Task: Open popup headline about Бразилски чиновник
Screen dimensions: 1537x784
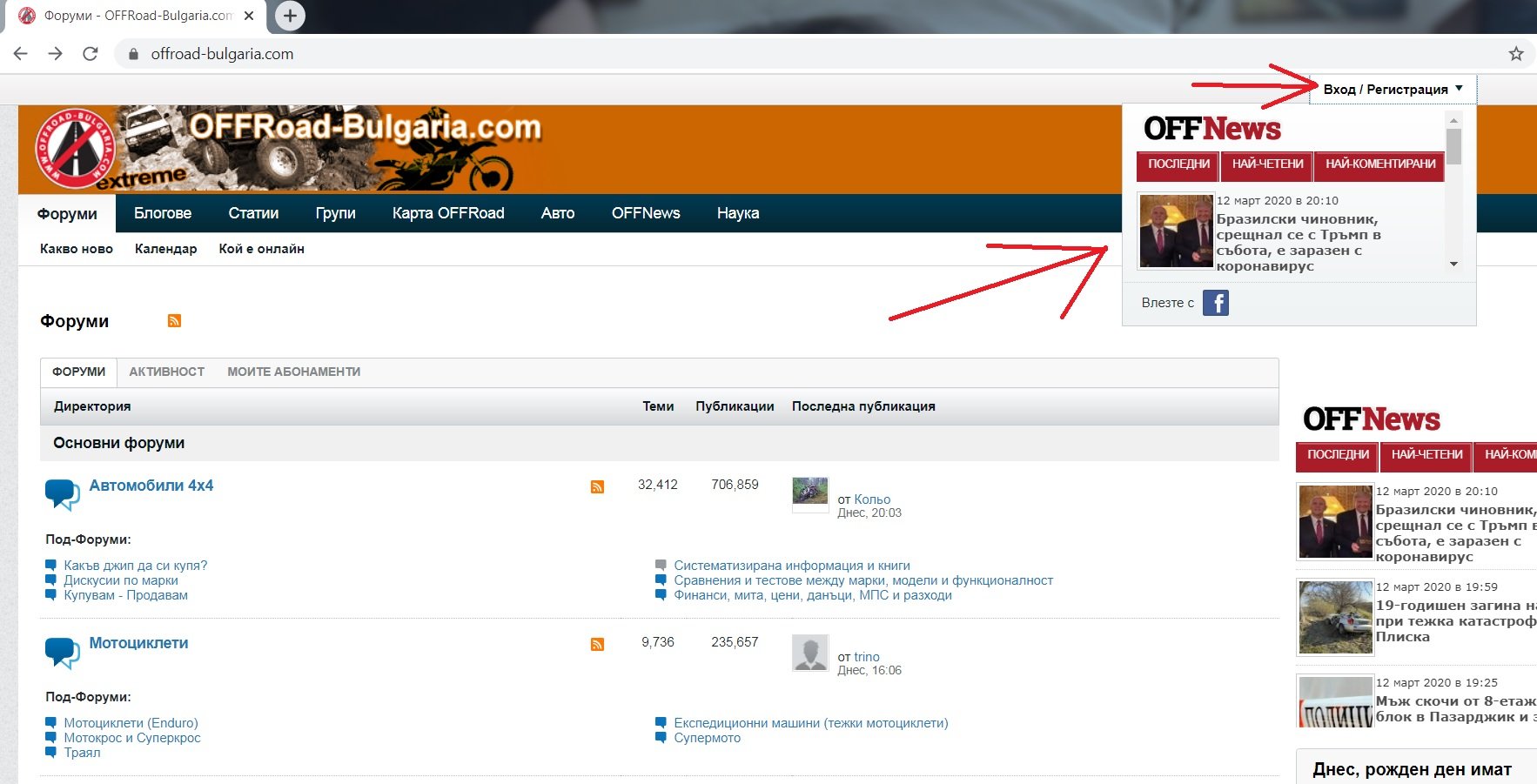Action: point(1299,243)
